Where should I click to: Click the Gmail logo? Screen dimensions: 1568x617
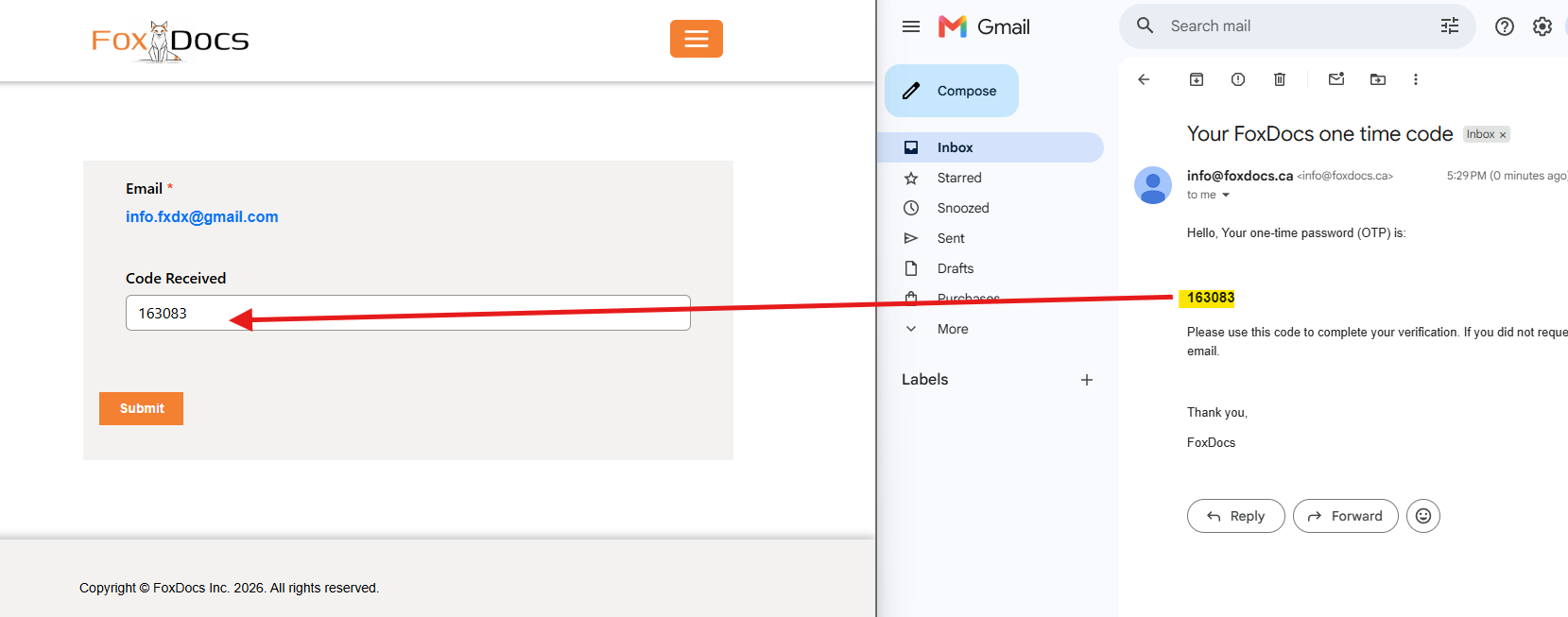(984, 26)
